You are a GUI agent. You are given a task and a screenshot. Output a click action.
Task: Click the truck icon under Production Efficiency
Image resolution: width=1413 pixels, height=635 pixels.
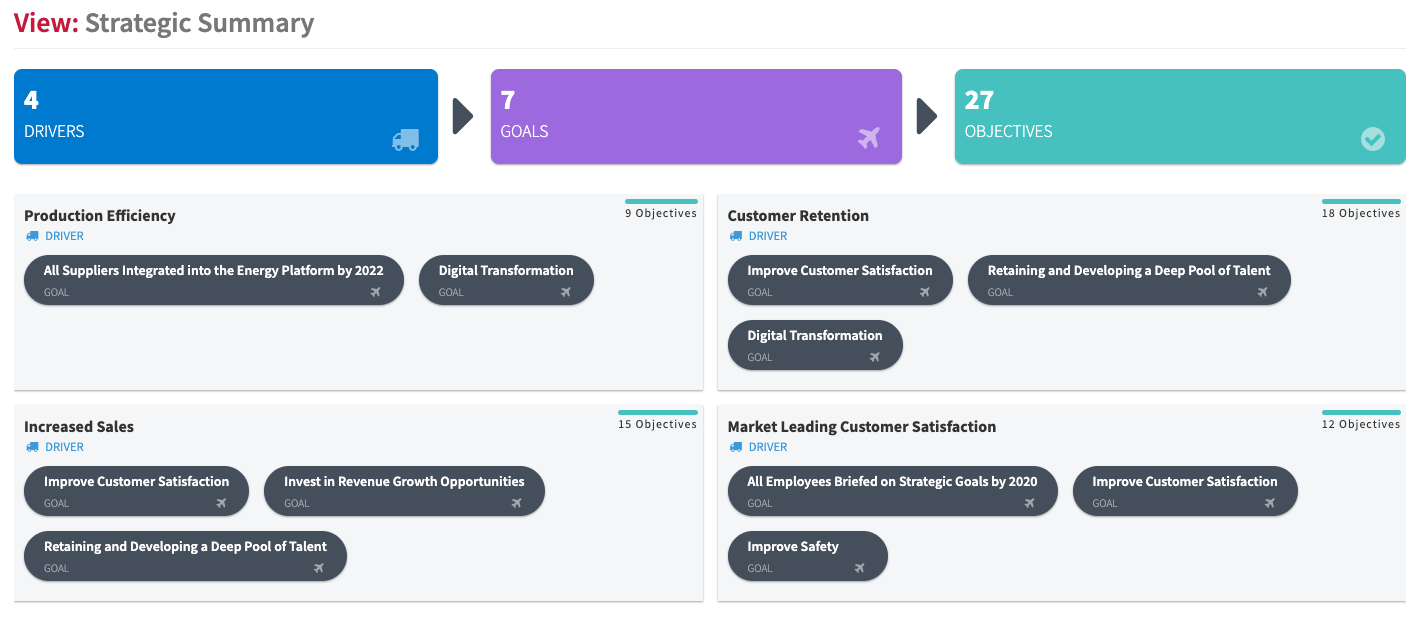[x=32, y=236]
